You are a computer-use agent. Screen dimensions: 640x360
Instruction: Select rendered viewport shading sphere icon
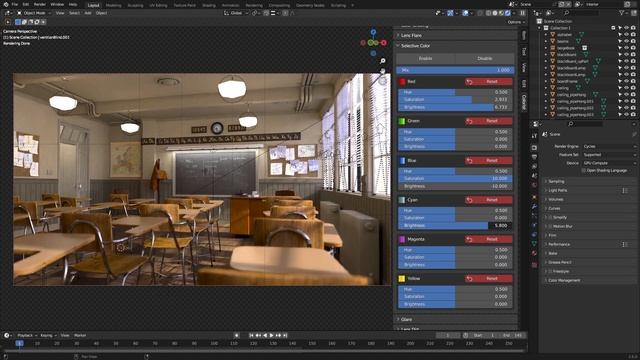(x=508, y=13)
